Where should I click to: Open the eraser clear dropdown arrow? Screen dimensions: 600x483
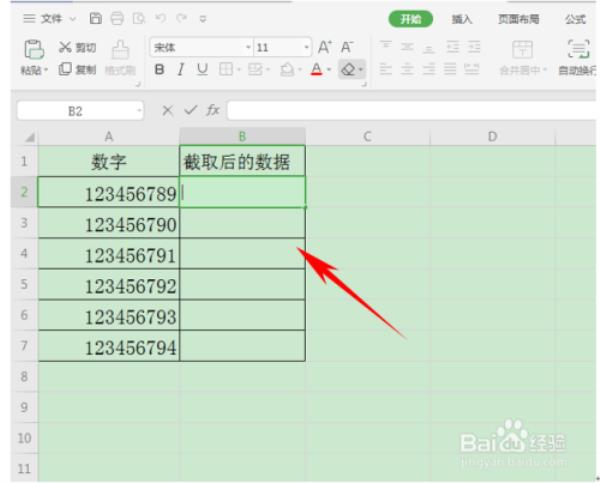pyautogui.click(x=360, y=70)
